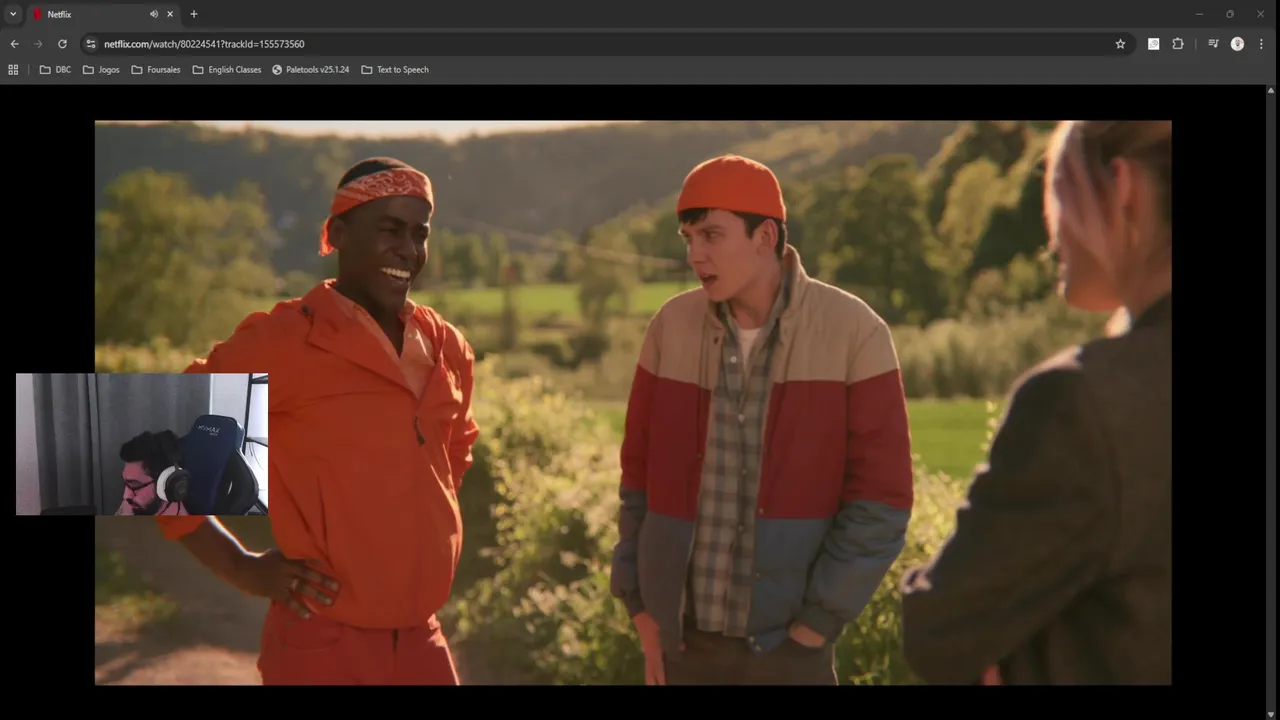Open the English Classes bookmarks folder
This screenshot has width=1280, height=720.
(227, 70)
